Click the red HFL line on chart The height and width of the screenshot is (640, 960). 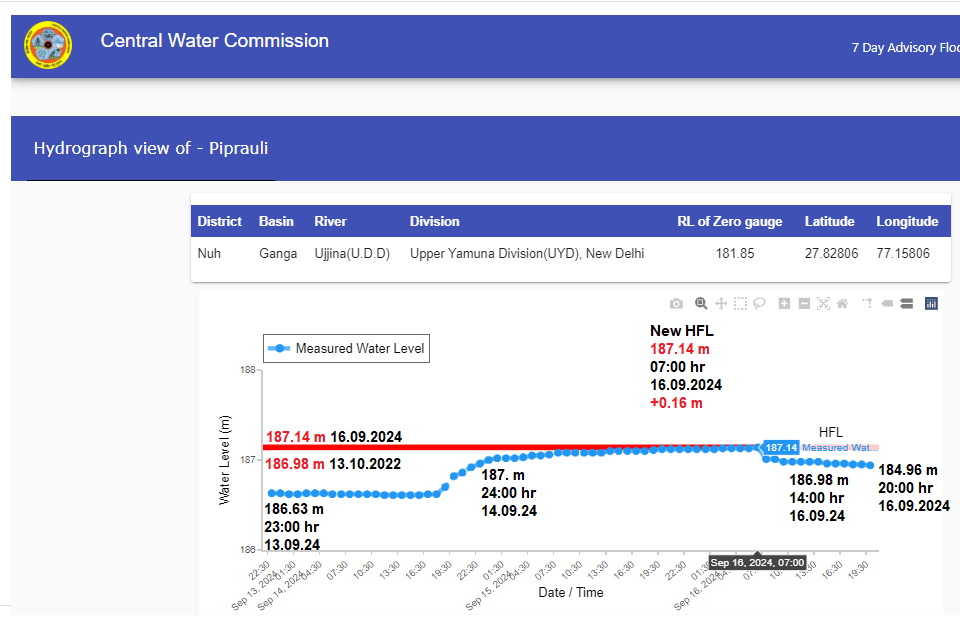tap(500, 447)
